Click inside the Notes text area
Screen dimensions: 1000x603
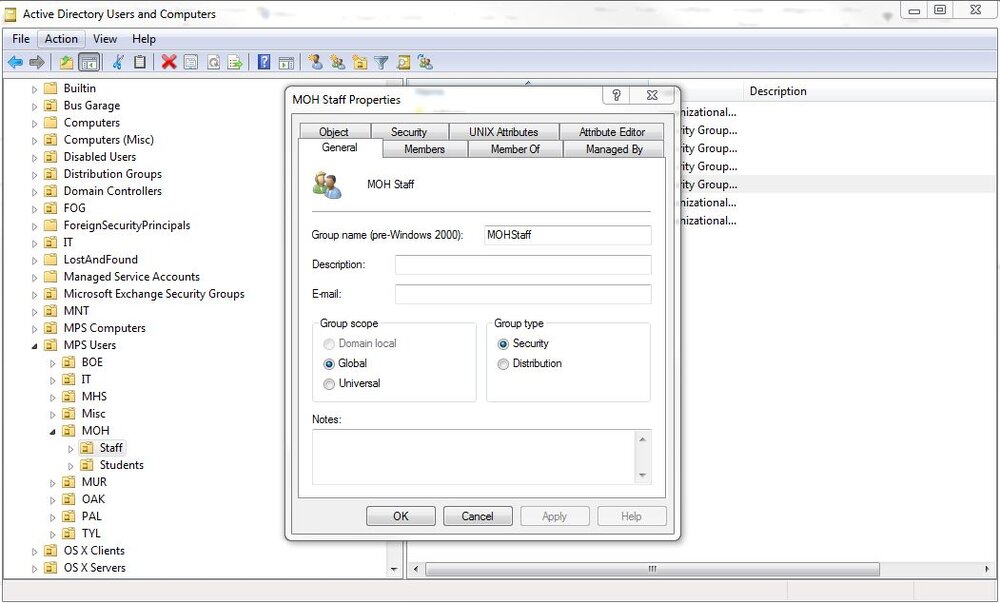(473, 457)
